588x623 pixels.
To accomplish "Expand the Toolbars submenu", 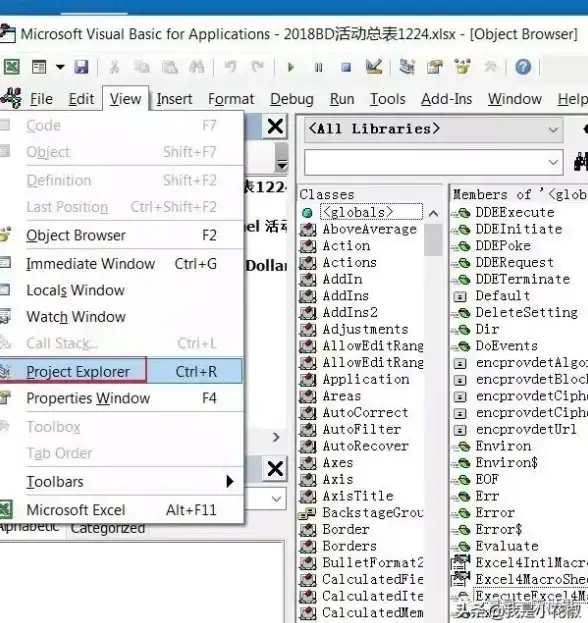I will tap(121, 482).
